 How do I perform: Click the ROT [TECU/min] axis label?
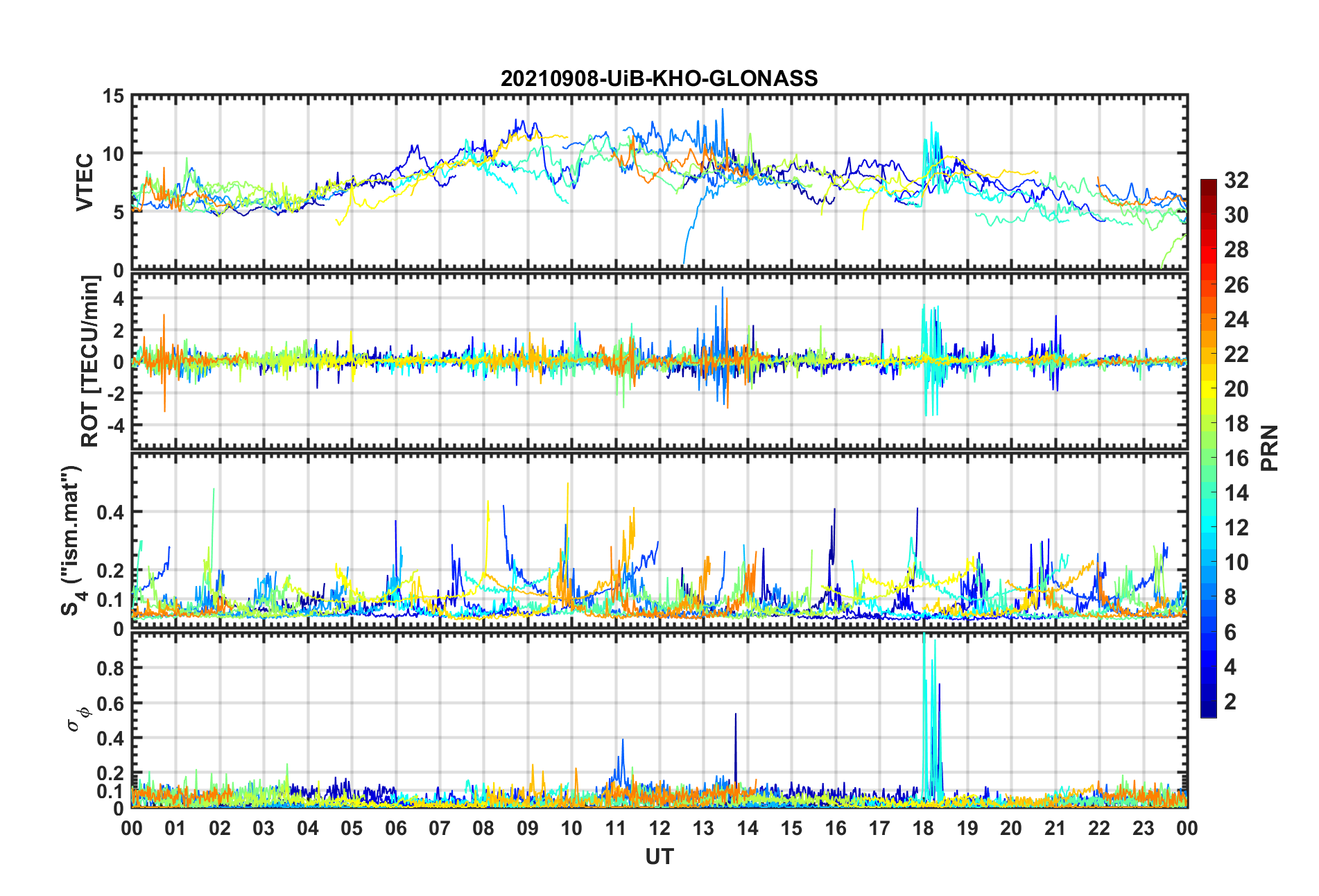click(x=91, y=361)
